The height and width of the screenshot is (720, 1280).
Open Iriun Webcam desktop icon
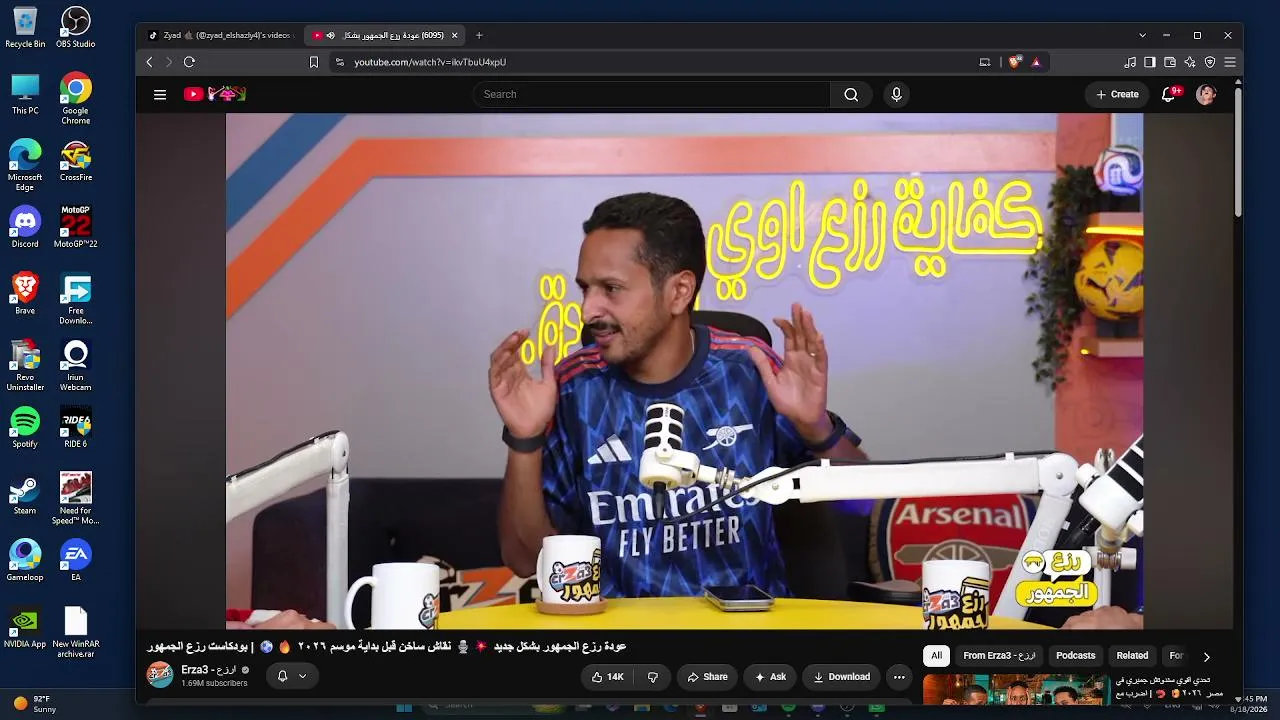click(x=75, y=366)
